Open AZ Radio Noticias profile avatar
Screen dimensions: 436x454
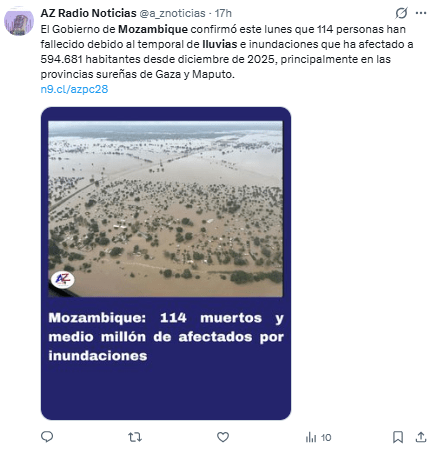19,21
